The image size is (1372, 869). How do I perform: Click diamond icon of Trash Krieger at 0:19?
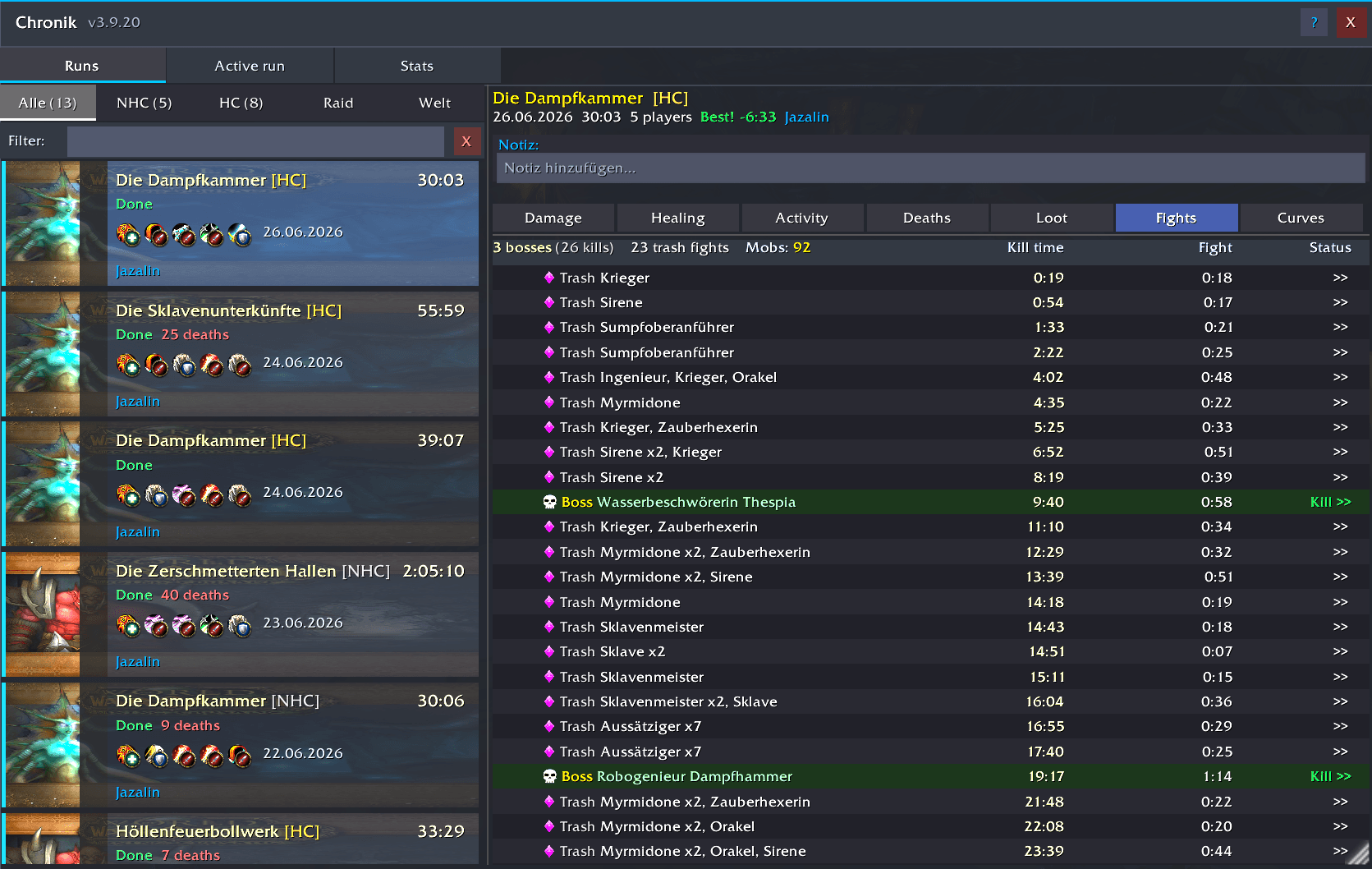(549, 278)
